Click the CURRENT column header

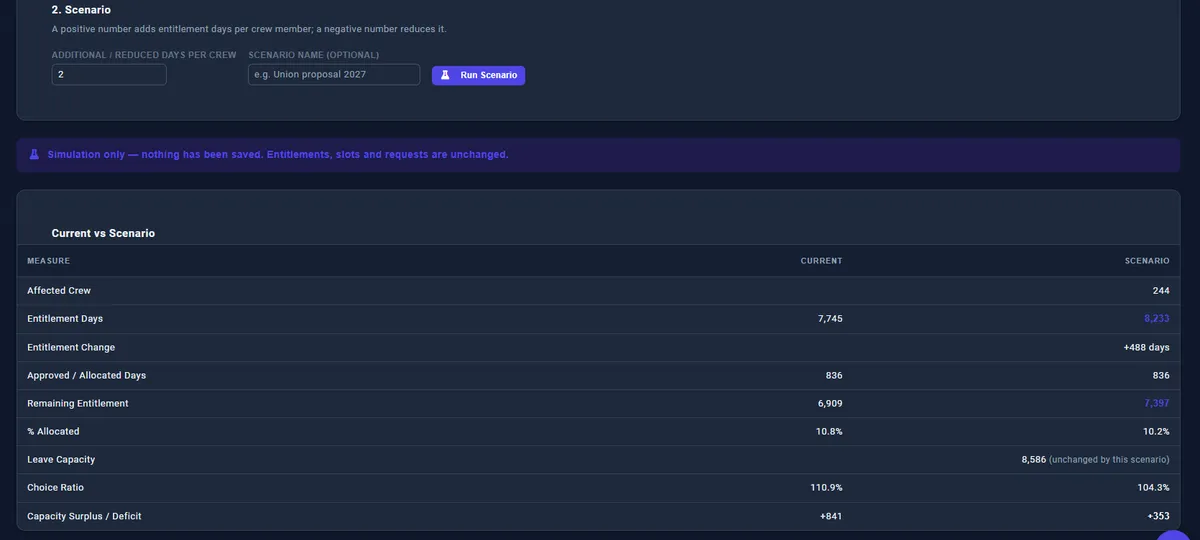click(x=822, y=261)
